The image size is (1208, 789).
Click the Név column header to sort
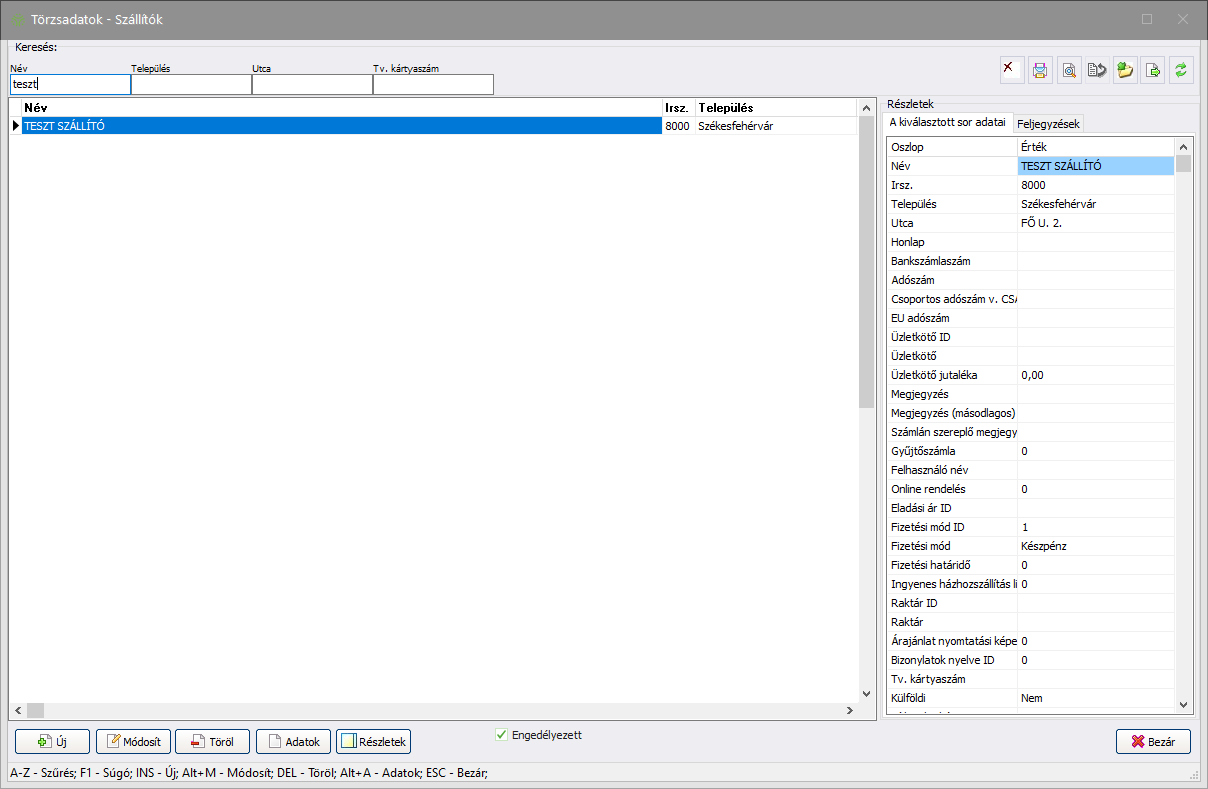point(340,107)
